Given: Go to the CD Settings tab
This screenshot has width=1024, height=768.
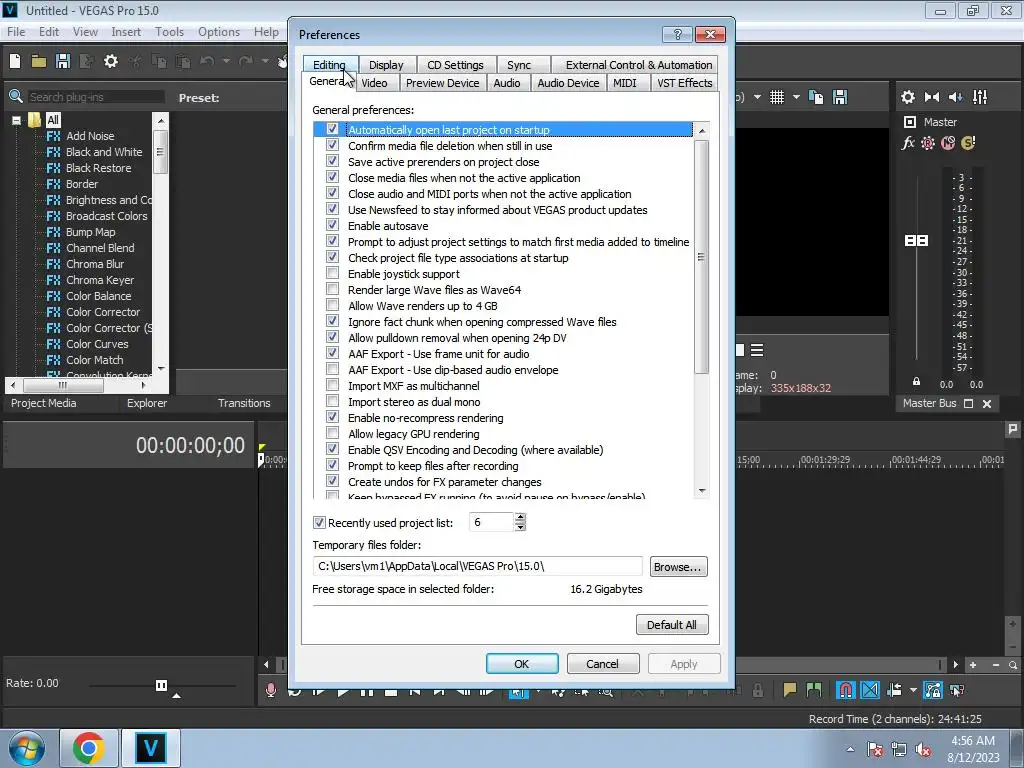Looking at the screenshot, I should point(455,65).
